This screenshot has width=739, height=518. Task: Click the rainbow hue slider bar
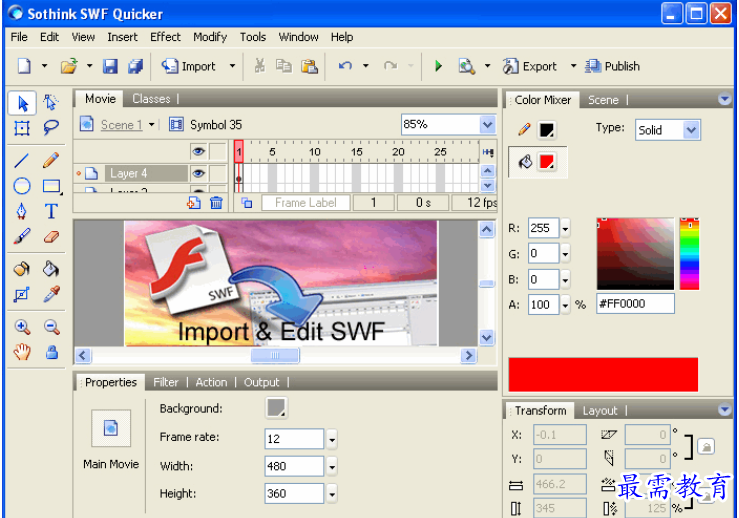pos(690,254)
